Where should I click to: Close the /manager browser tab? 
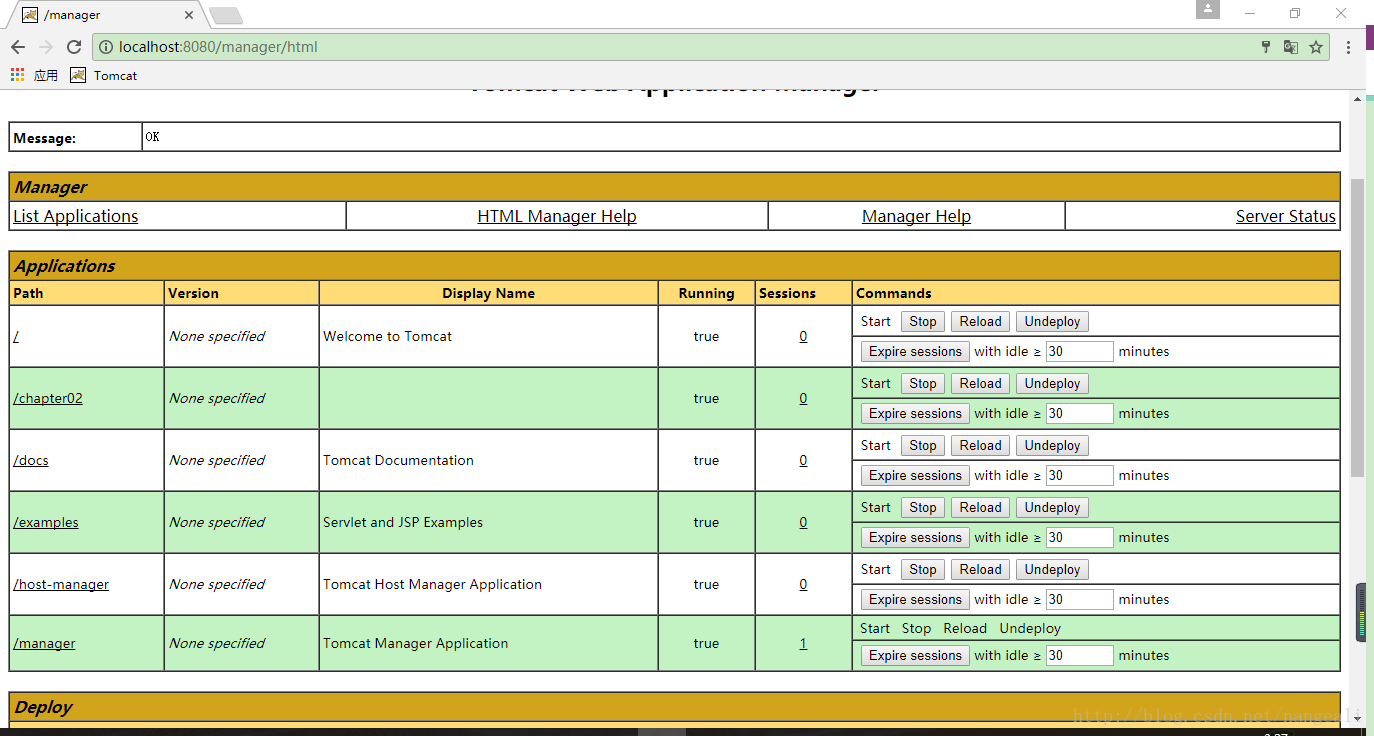189,15
